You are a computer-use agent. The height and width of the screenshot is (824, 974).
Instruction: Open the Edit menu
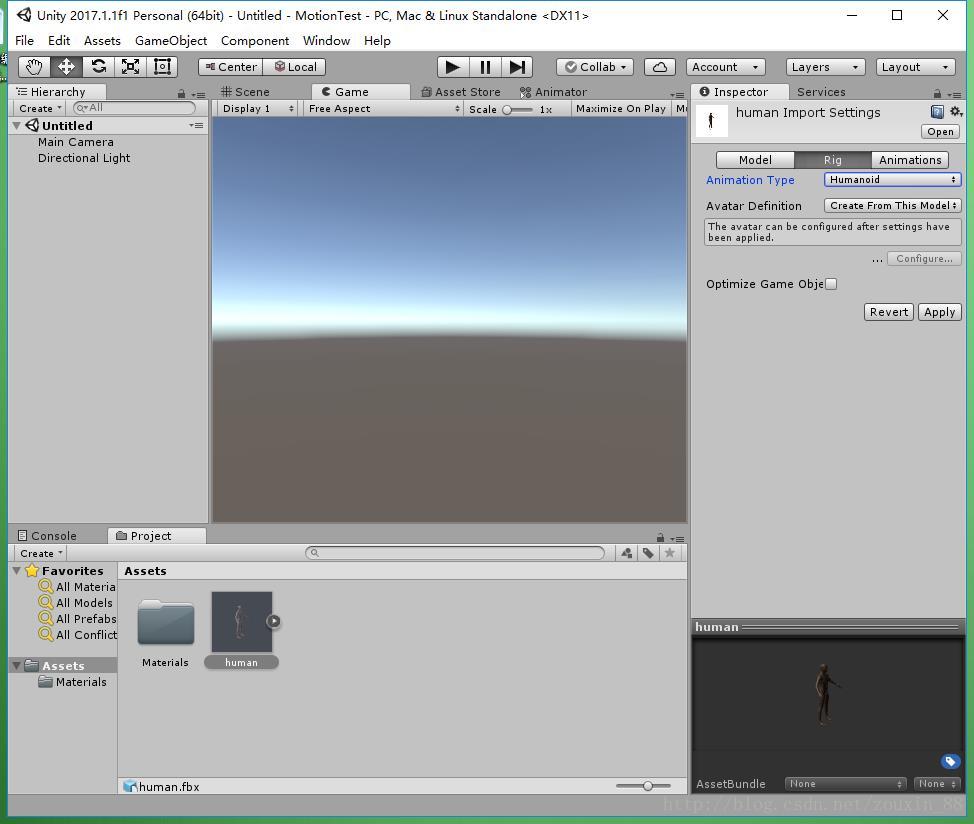pyautogui.click(x=59, y=41)
